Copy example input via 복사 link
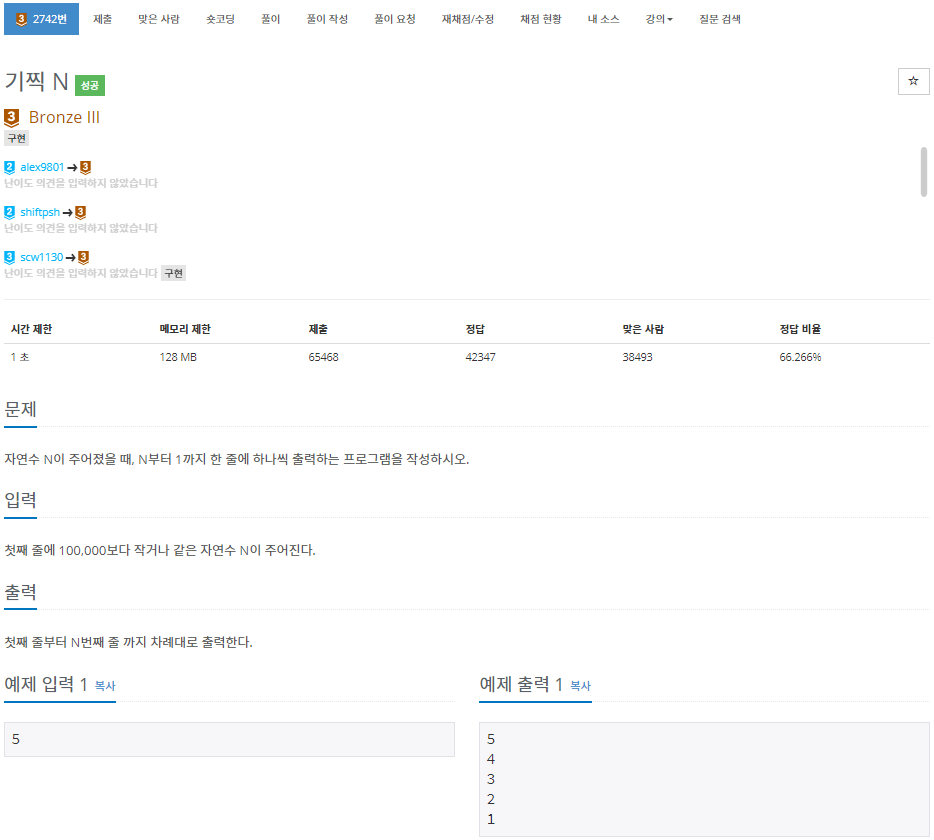Screen dimensions: 934x840 pos(105,686)
